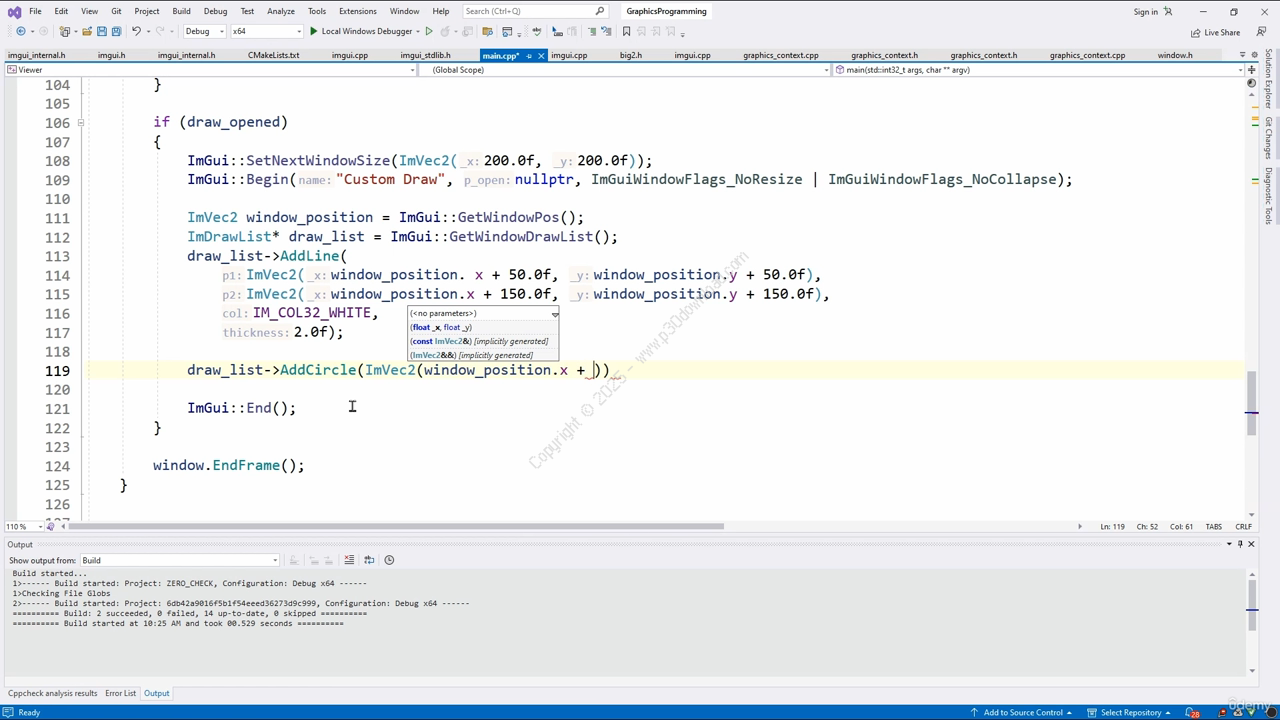Expand the Local Windows Debugger dropdown arrow
The image size is (1280, 720).
click(x=418, y=31)
